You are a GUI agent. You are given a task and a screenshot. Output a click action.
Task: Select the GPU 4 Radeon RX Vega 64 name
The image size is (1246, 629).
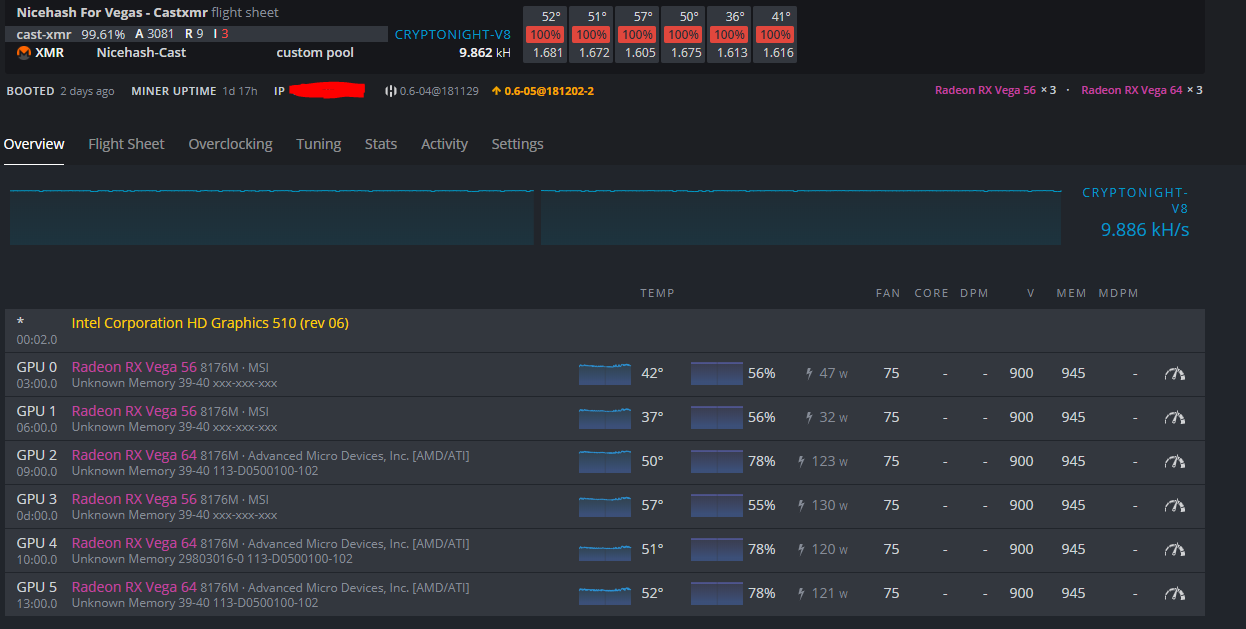(134, 543)
